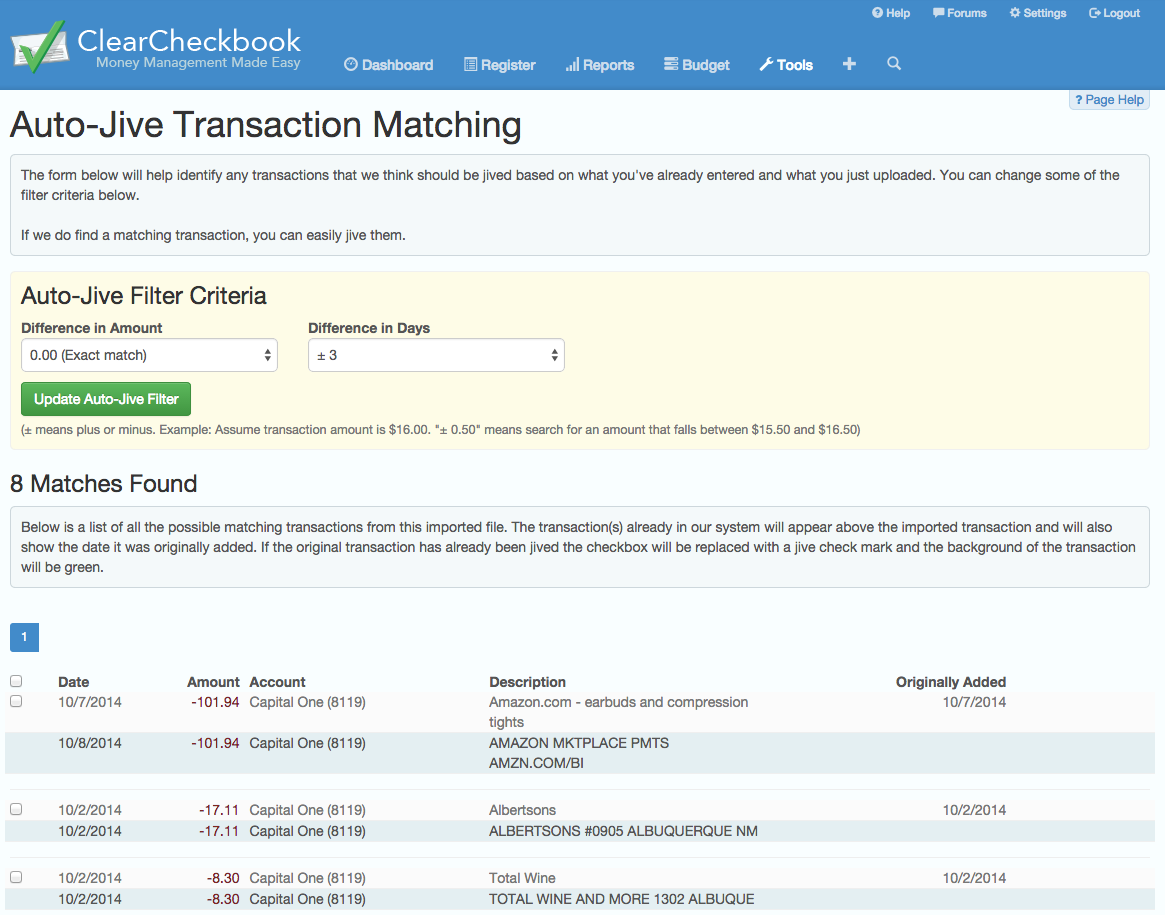Go to the Register page

click(499, 65)
